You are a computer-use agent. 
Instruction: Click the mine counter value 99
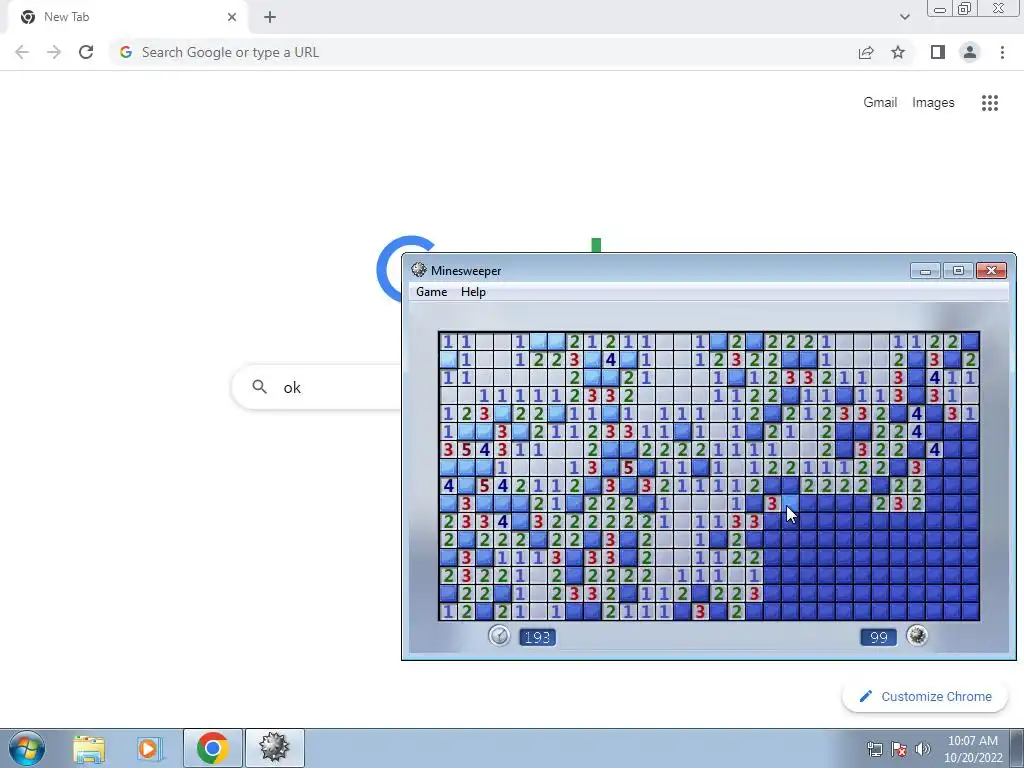[x=878, y=637]
